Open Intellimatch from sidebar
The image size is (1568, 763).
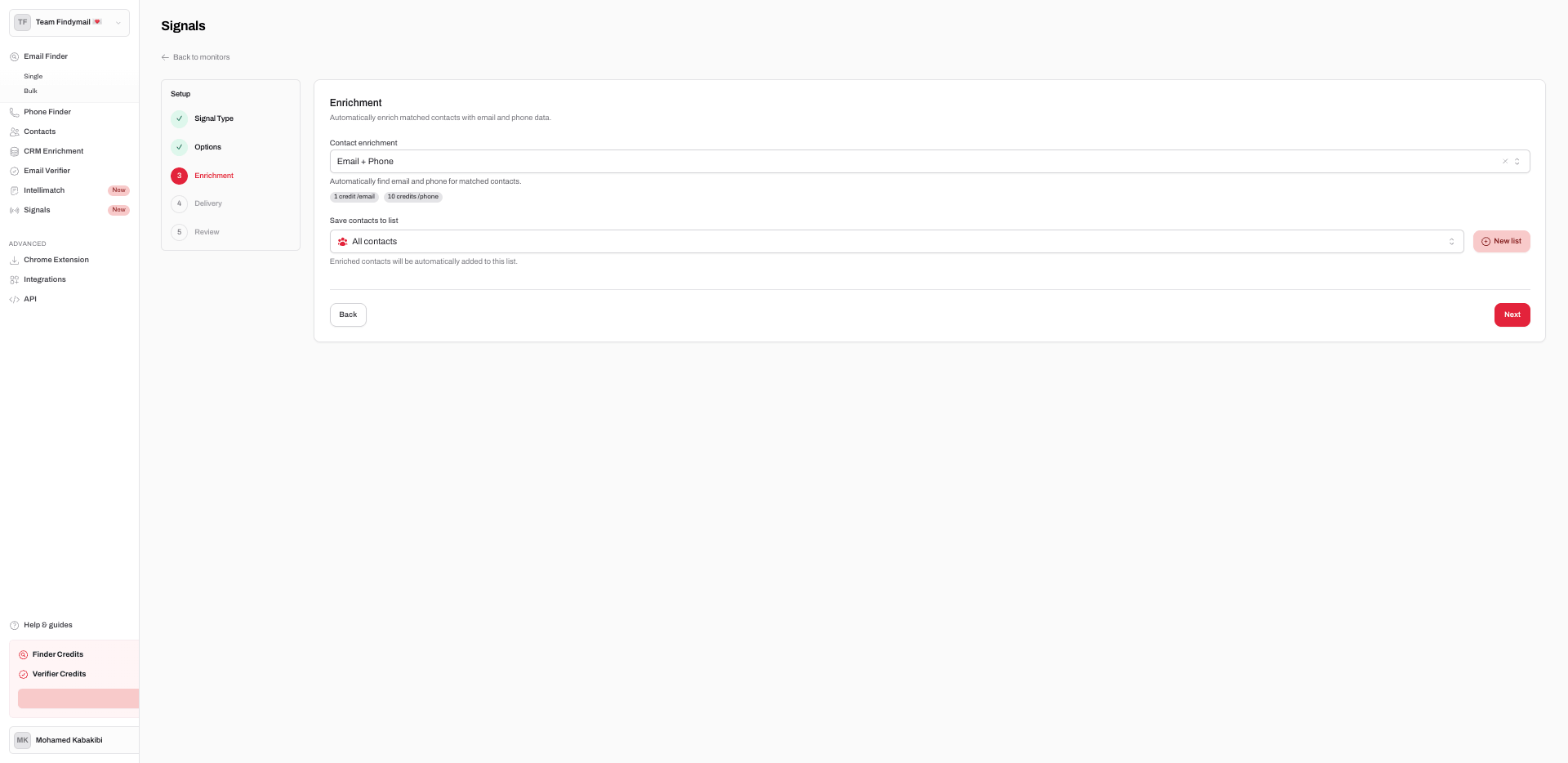click(x=44, y=190)
